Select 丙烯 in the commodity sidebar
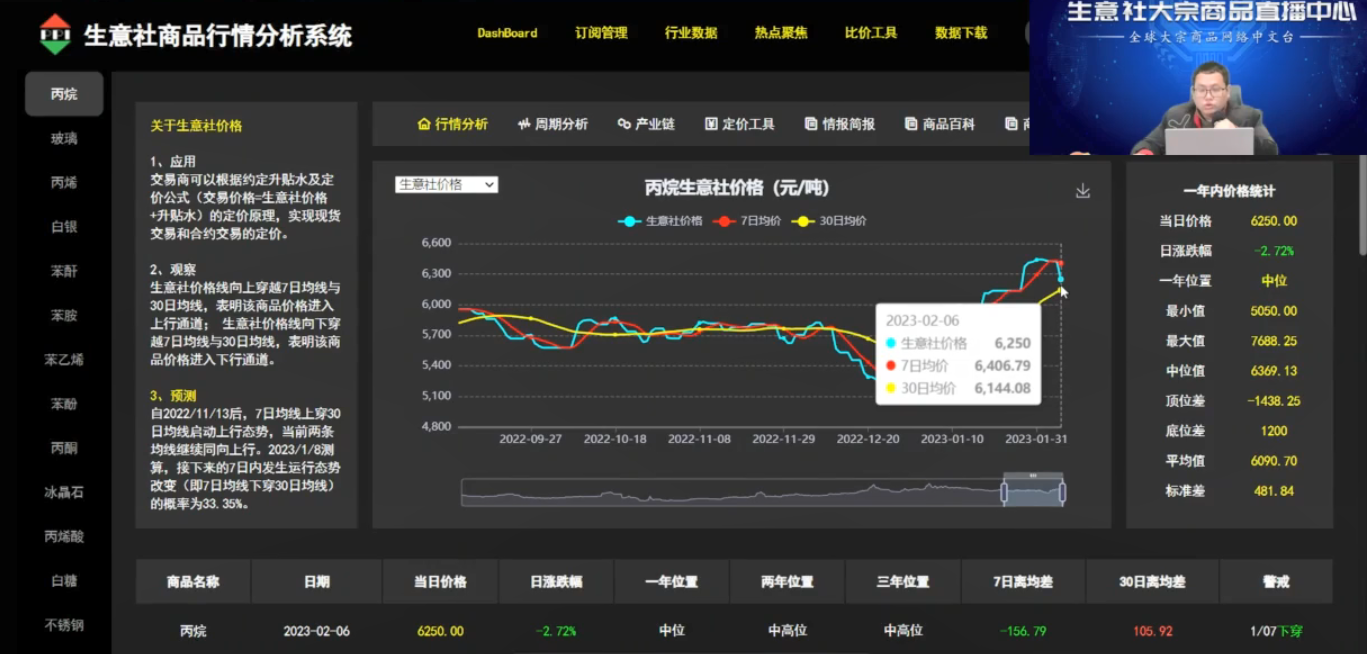1367x654 pixels. pos(64,182)
